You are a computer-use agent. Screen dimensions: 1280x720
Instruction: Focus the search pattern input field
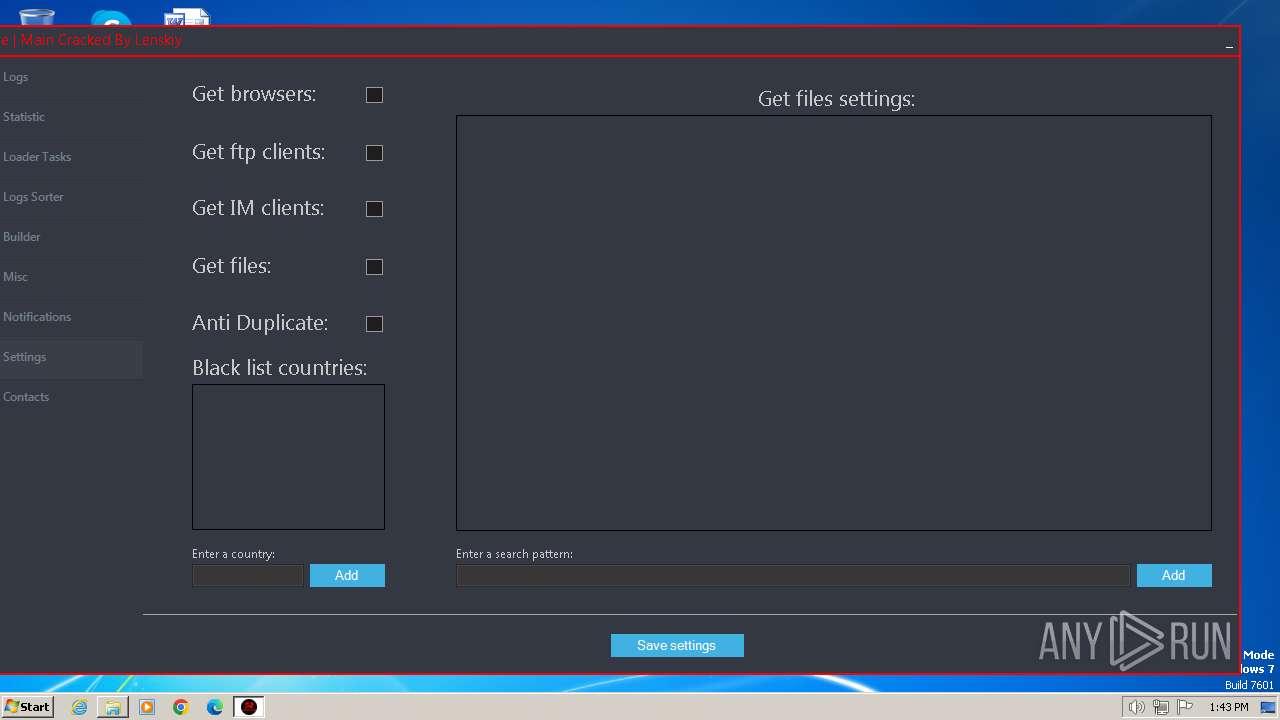pos(793,575)
